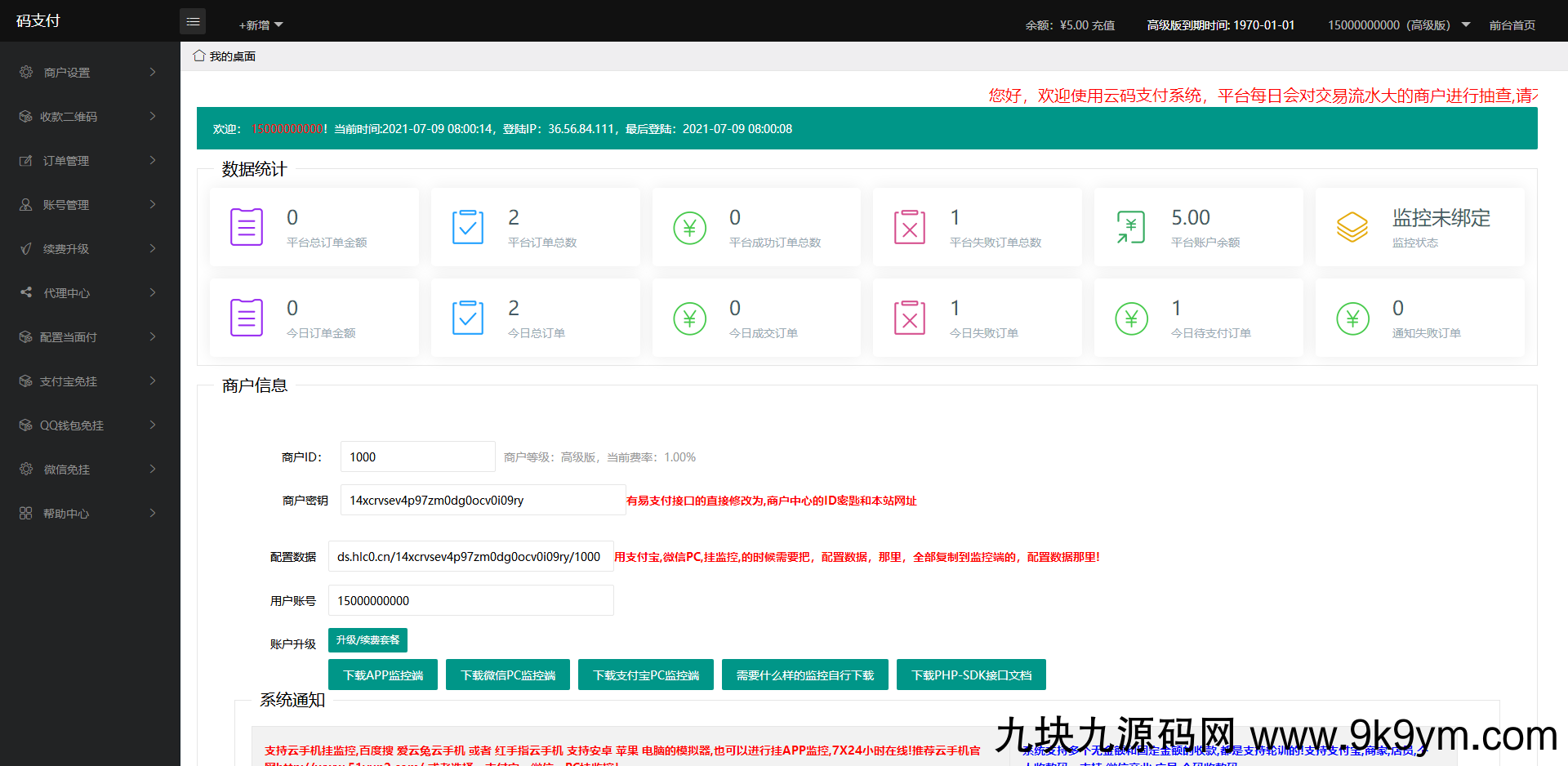Viewport: 1568px width, 766px height.
Task: Click the 下载APP监控端 button
Action: click(383, 675)
